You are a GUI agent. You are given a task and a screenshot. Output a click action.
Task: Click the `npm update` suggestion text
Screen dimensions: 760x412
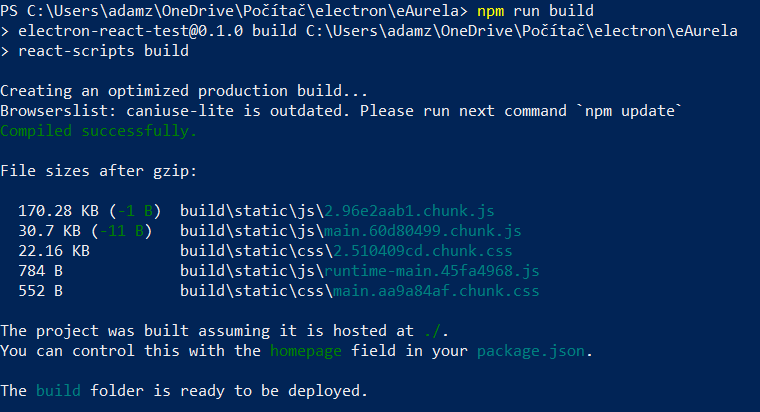pos(630,111)
